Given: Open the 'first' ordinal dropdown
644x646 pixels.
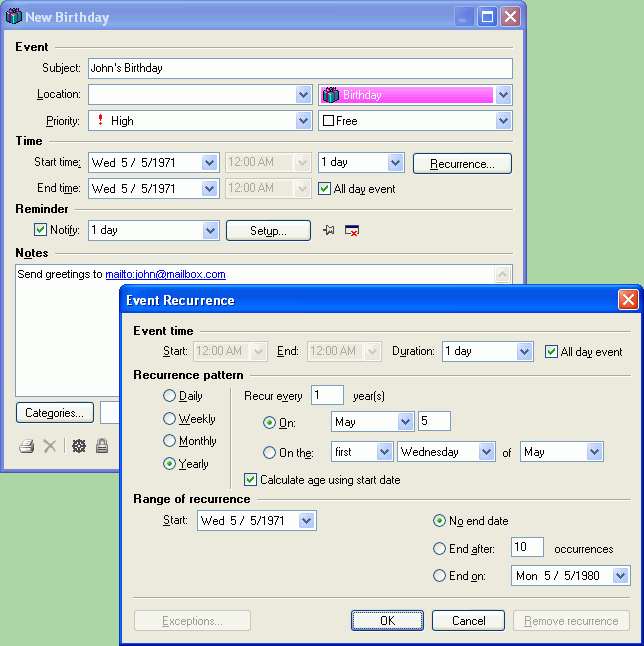Looking at the screenshot, I should click(384, 452).
